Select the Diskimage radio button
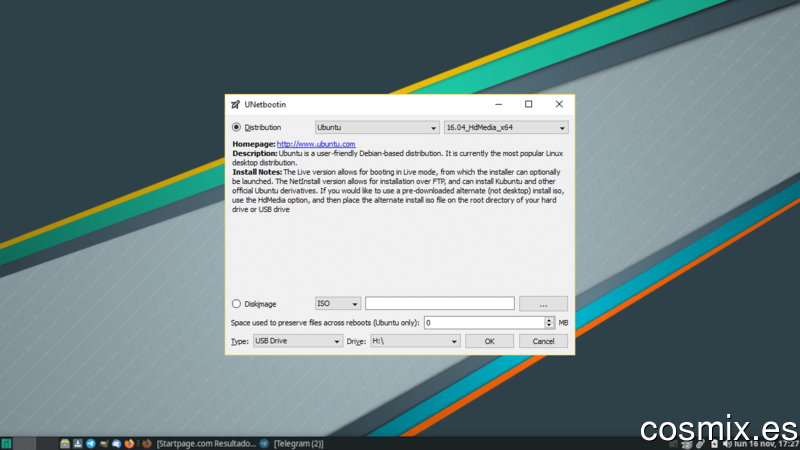800x450 pixels. click(x=236, y=304)
